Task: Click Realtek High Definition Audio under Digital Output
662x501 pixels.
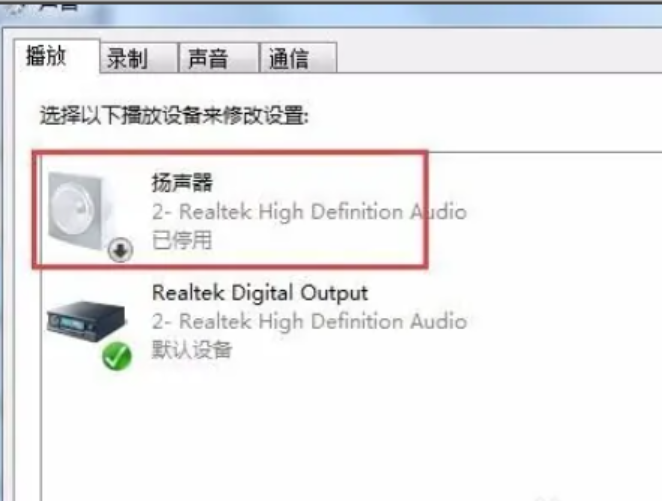Action: click(309, 321)
